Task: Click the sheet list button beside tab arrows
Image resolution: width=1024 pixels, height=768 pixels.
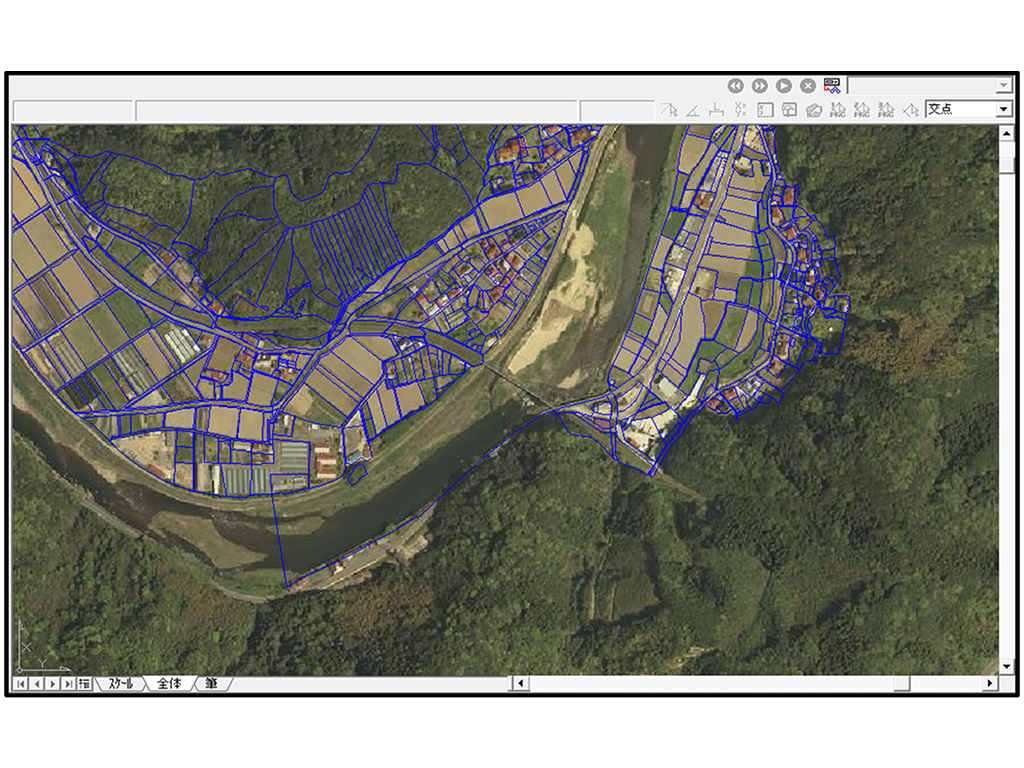Action: point(84,684)
